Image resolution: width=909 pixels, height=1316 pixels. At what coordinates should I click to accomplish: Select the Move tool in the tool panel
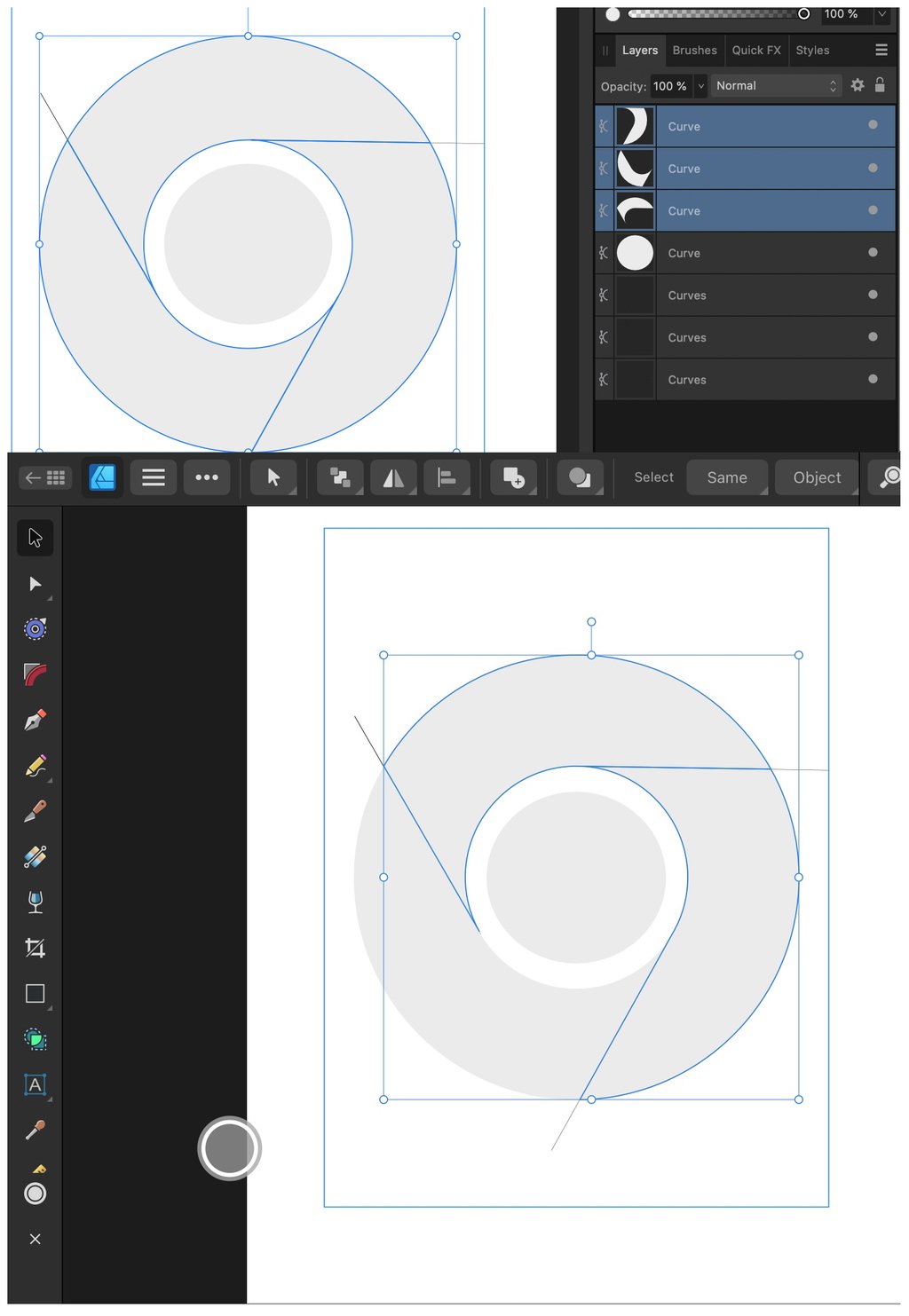pyautogui.click(x=36, y=538)
